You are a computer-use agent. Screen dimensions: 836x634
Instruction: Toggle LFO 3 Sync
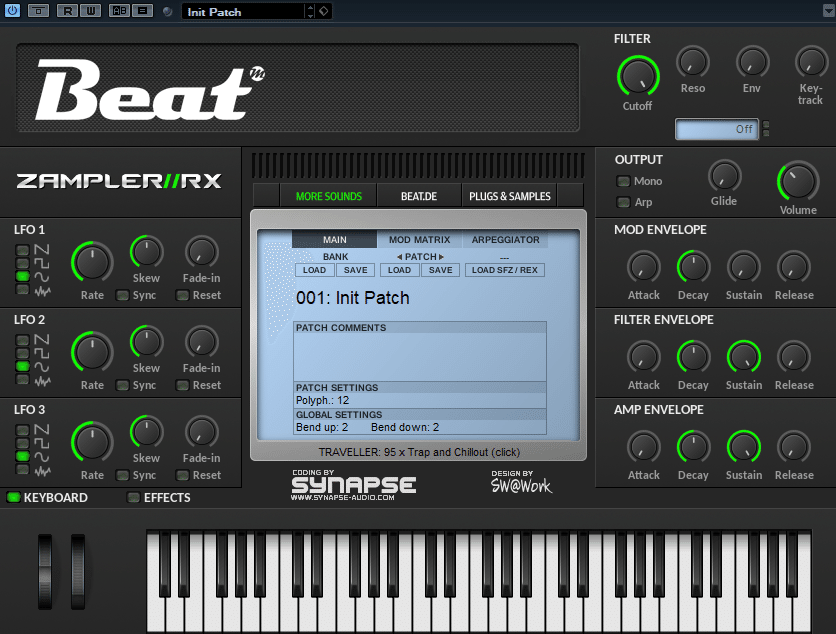point(123,475)
